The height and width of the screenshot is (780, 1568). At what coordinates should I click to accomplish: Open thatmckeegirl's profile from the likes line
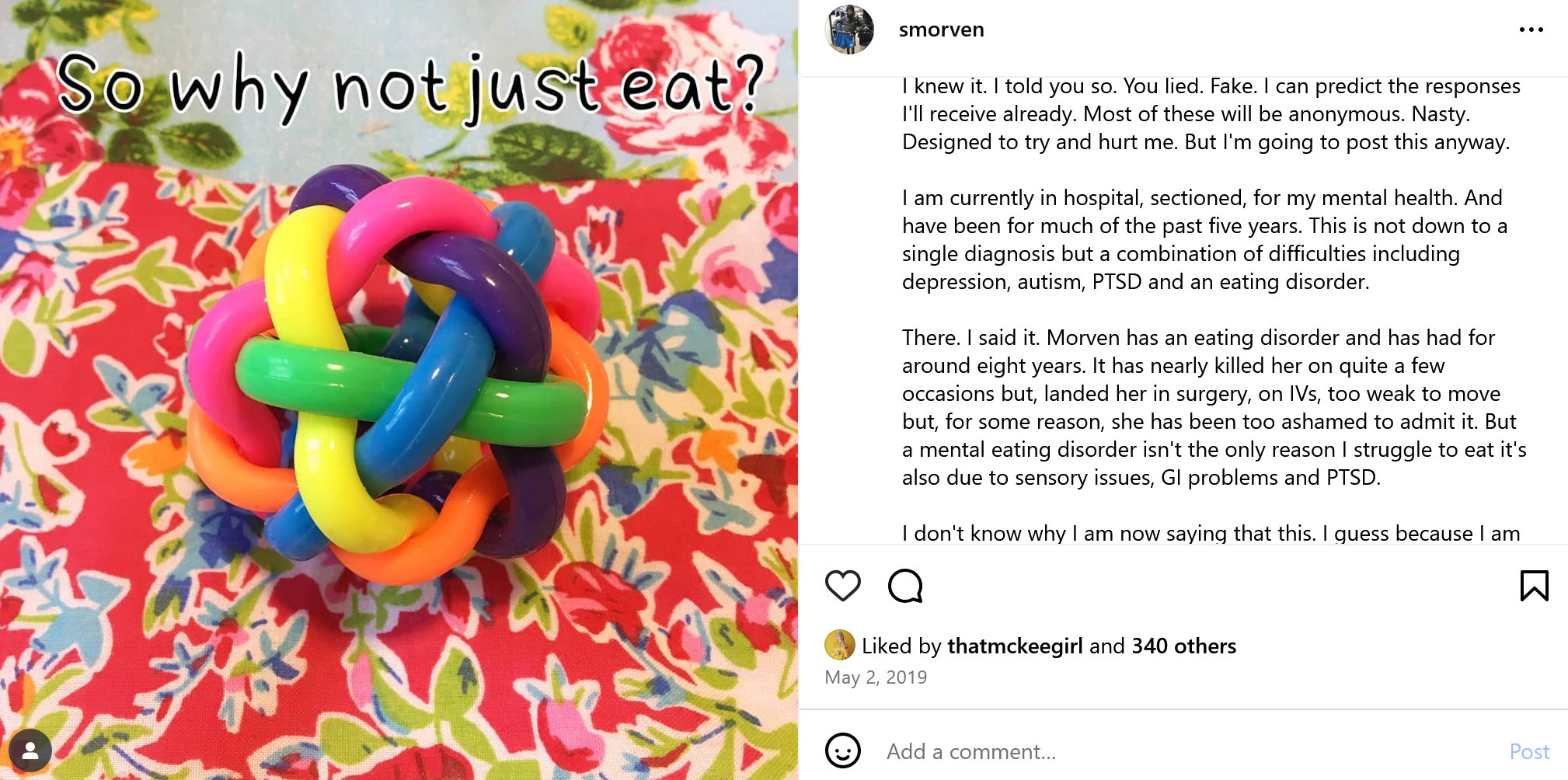1015,646
